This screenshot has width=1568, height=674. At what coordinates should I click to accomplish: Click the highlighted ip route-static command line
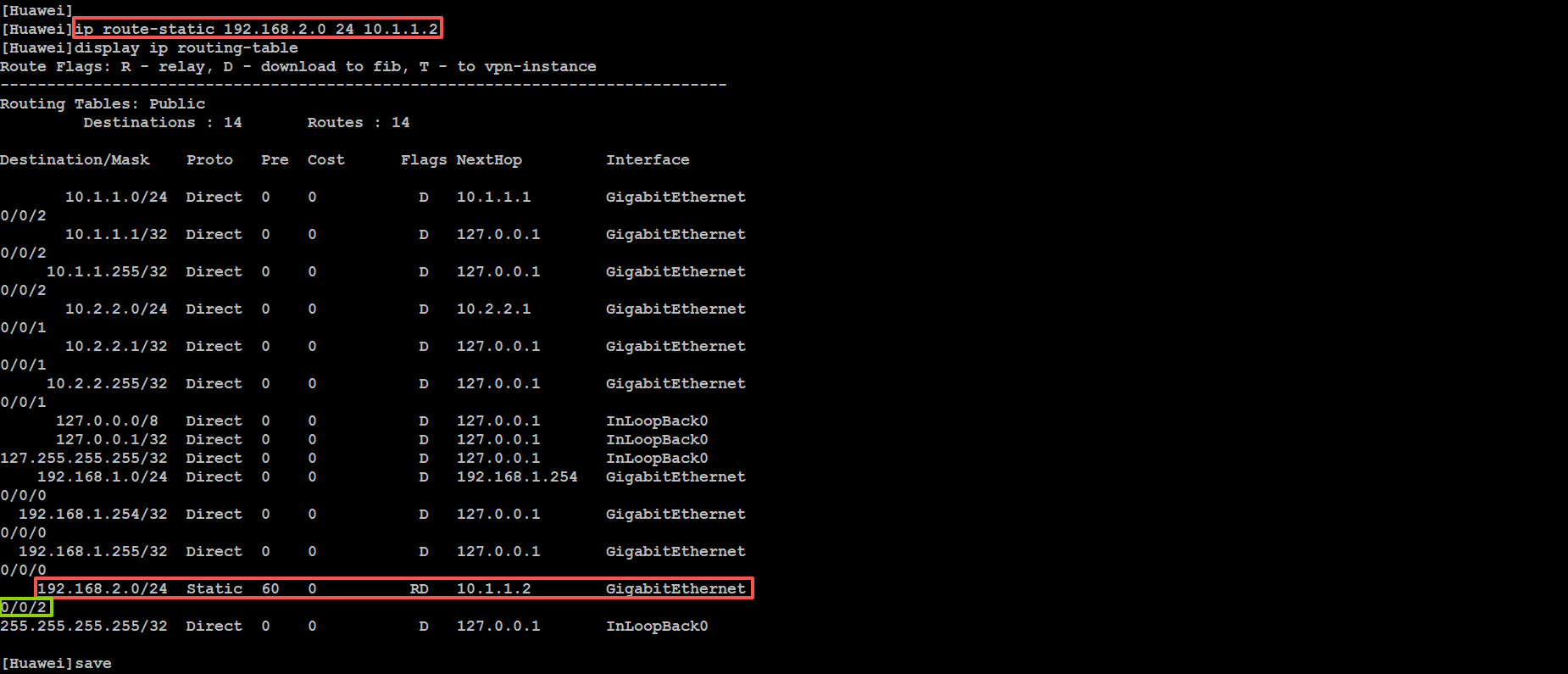(257, 29)
